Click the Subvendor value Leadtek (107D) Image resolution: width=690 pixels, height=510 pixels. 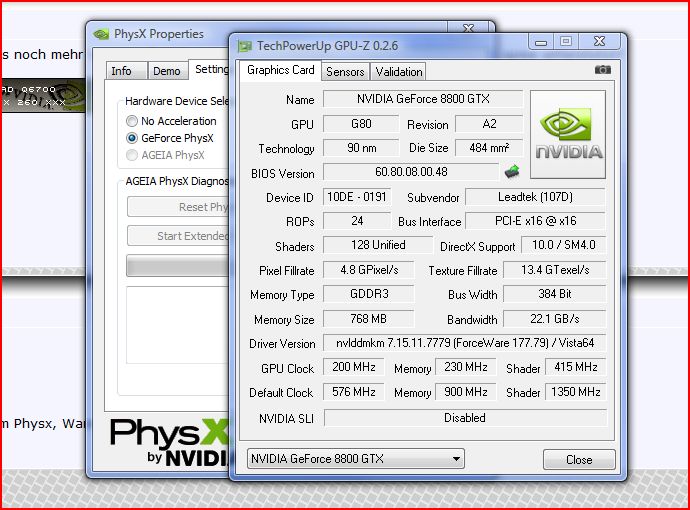(x=535, y=197)
